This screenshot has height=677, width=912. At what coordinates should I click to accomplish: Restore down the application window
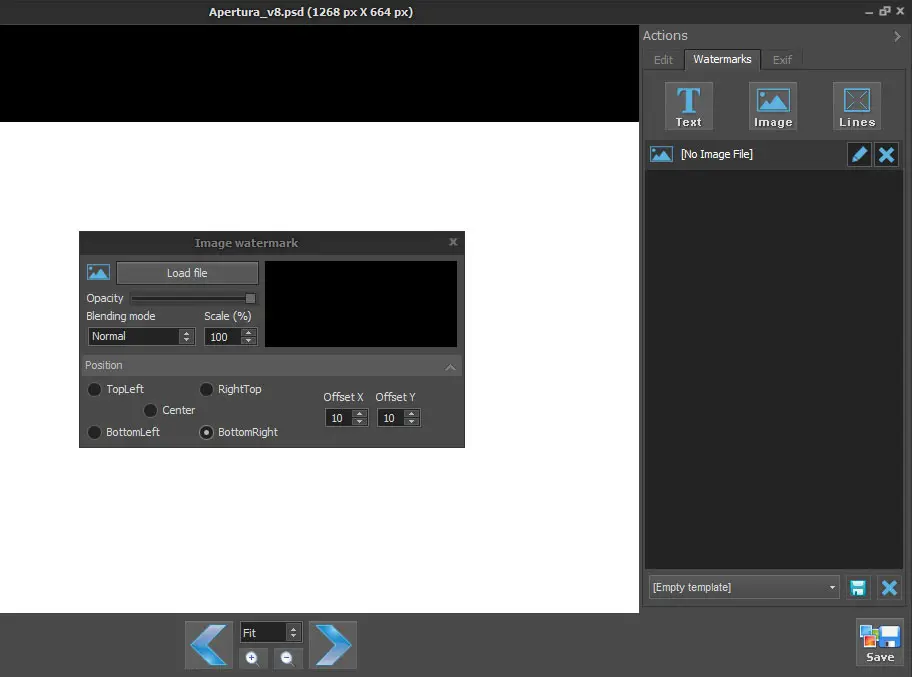pyautogui.click(x=885, y=11)
